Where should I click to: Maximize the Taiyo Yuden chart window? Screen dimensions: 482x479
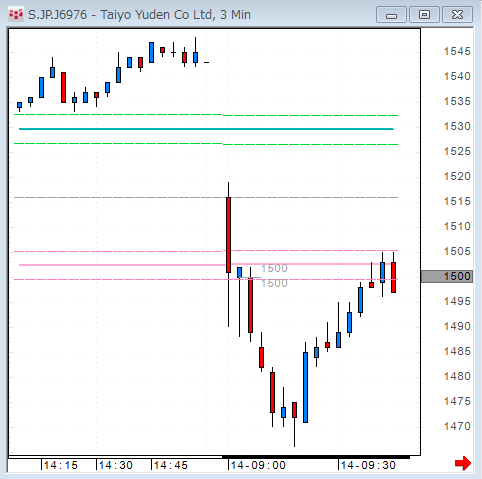click(x=424, y=15)
